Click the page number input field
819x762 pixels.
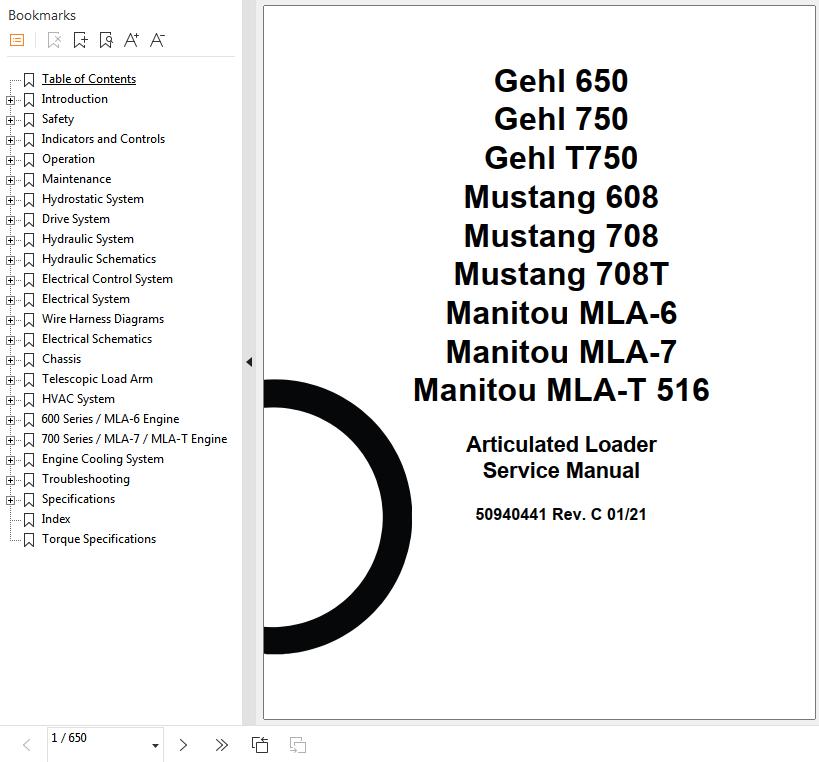click(95, 739)
